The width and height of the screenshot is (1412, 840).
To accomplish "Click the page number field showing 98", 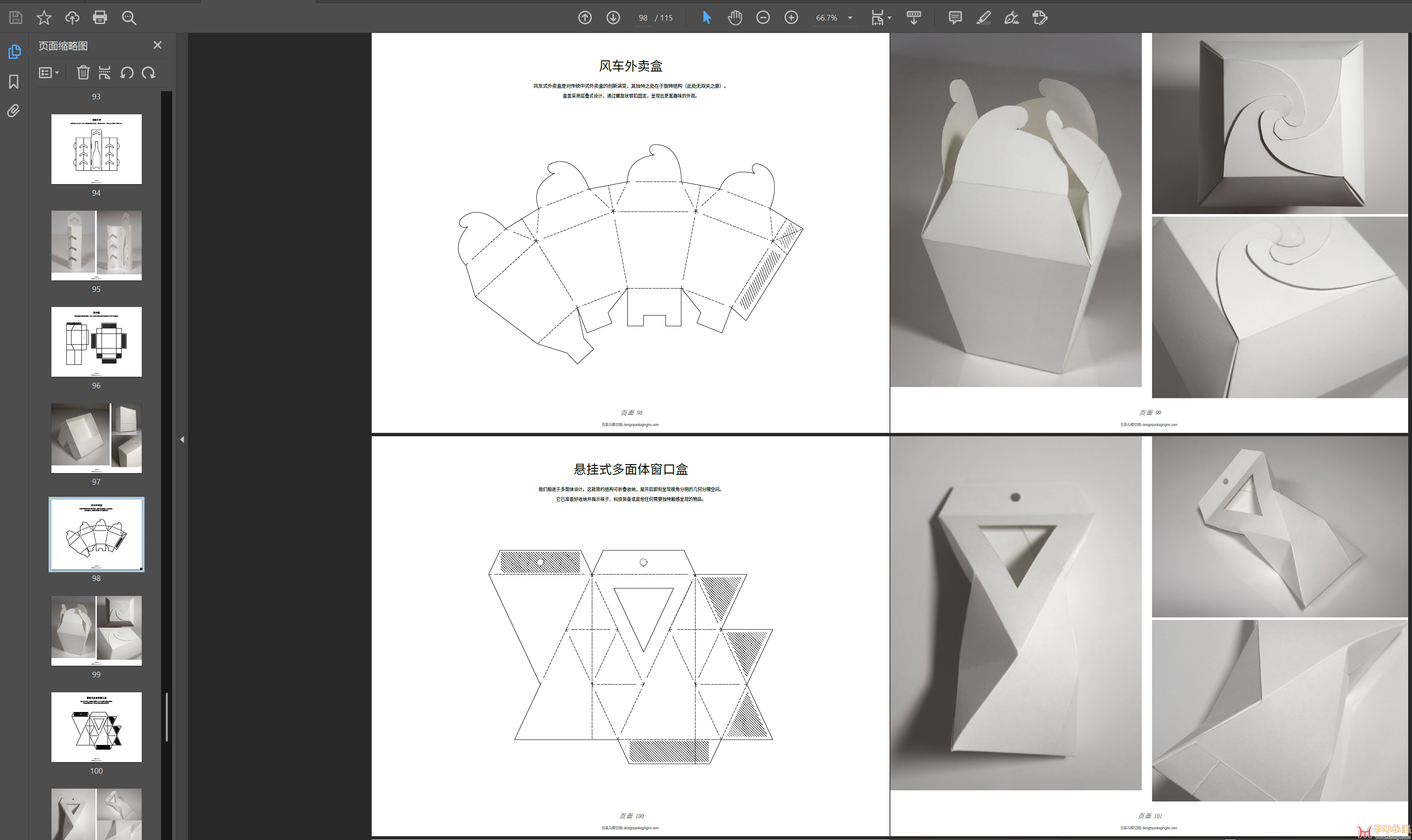I will 642,18.
